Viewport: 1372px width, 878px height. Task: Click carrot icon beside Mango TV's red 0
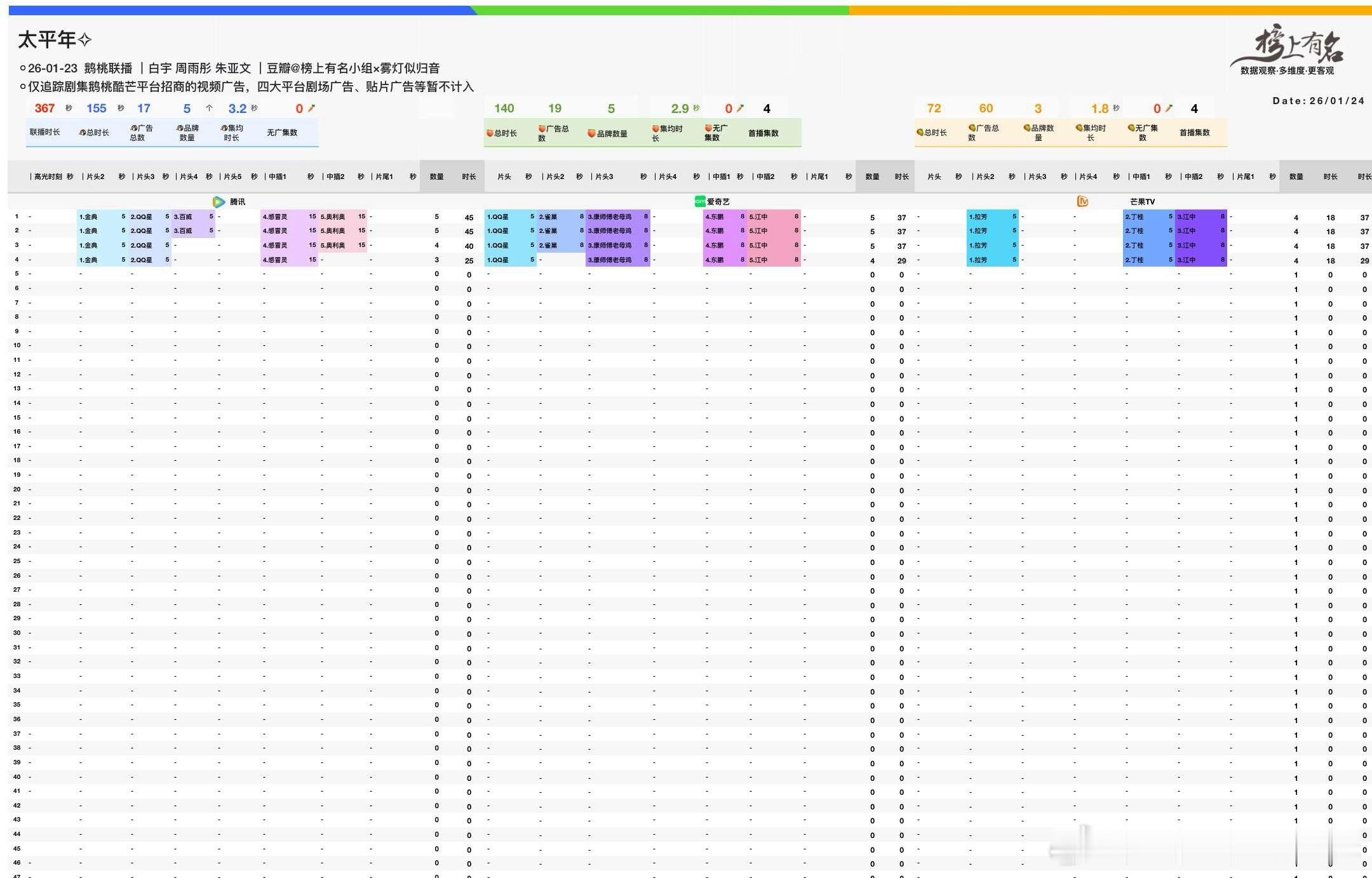(x=1169, y=109)
